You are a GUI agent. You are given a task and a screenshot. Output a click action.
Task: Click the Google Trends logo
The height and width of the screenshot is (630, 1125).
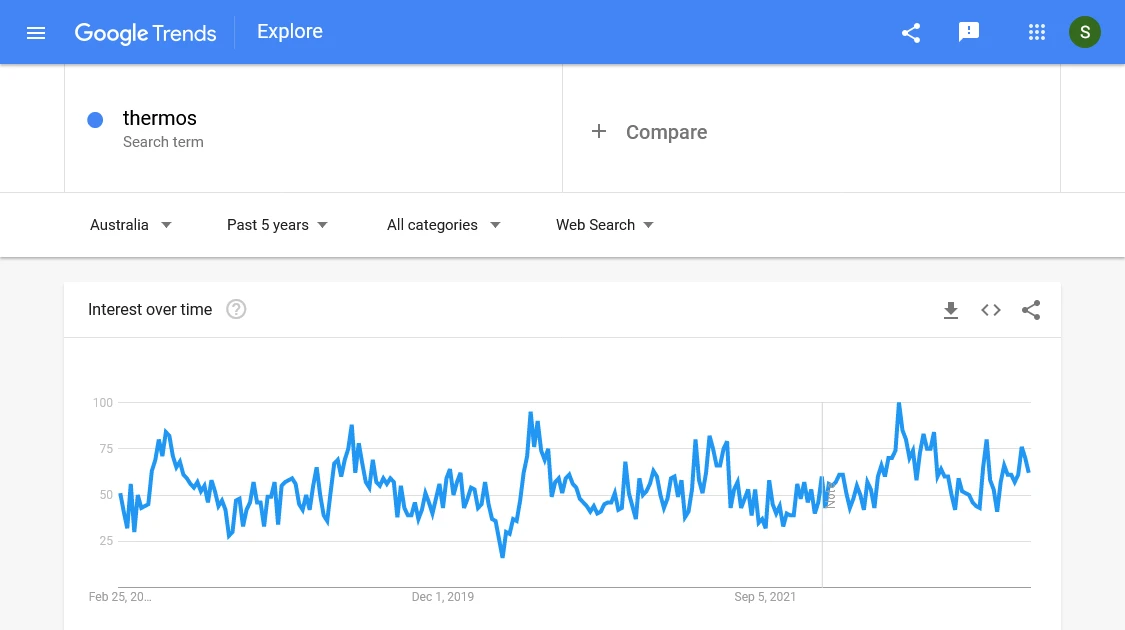tap(145, 33)
